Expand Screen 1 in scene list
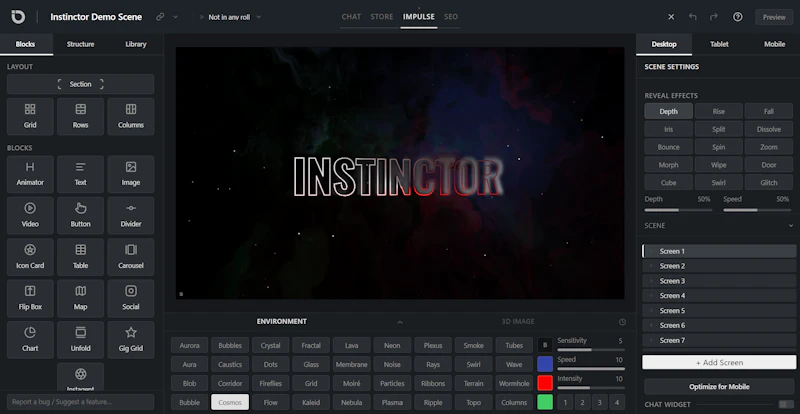 [652, 251]
